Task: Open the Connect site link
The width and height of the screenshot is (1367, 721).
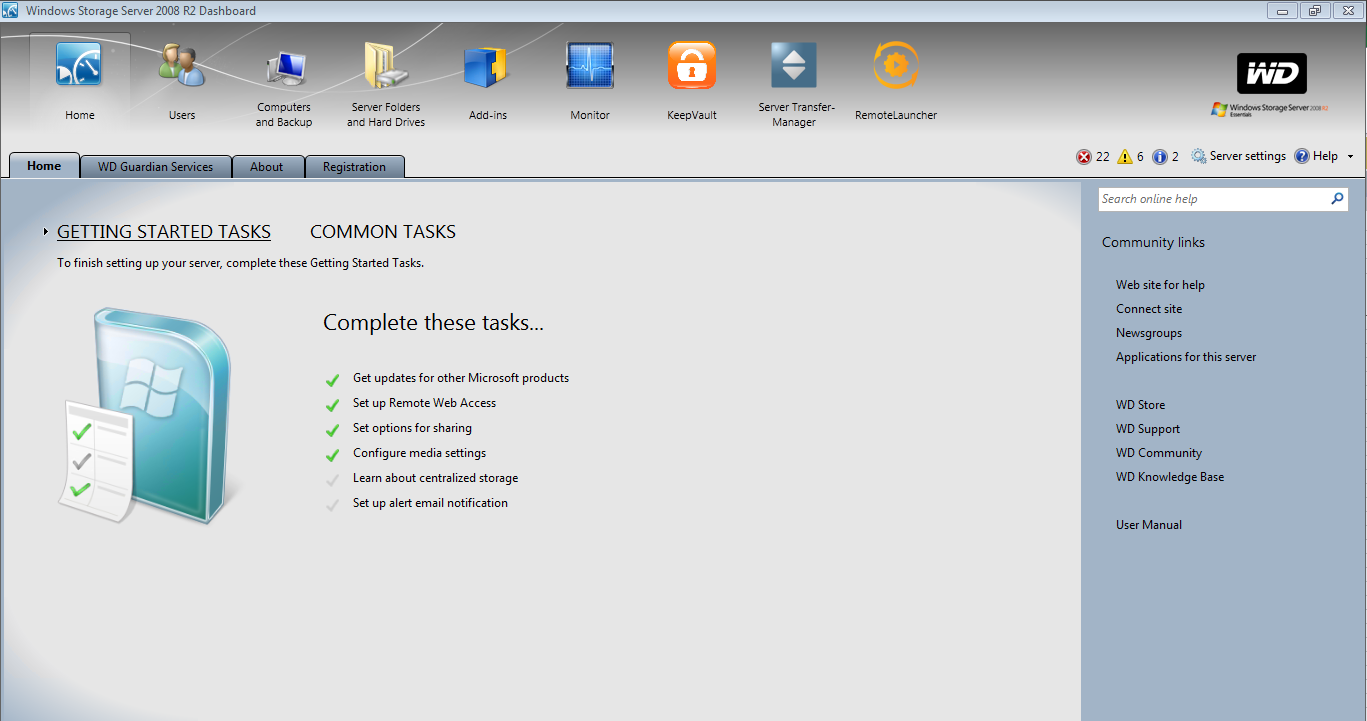Action: point(1149,309)
